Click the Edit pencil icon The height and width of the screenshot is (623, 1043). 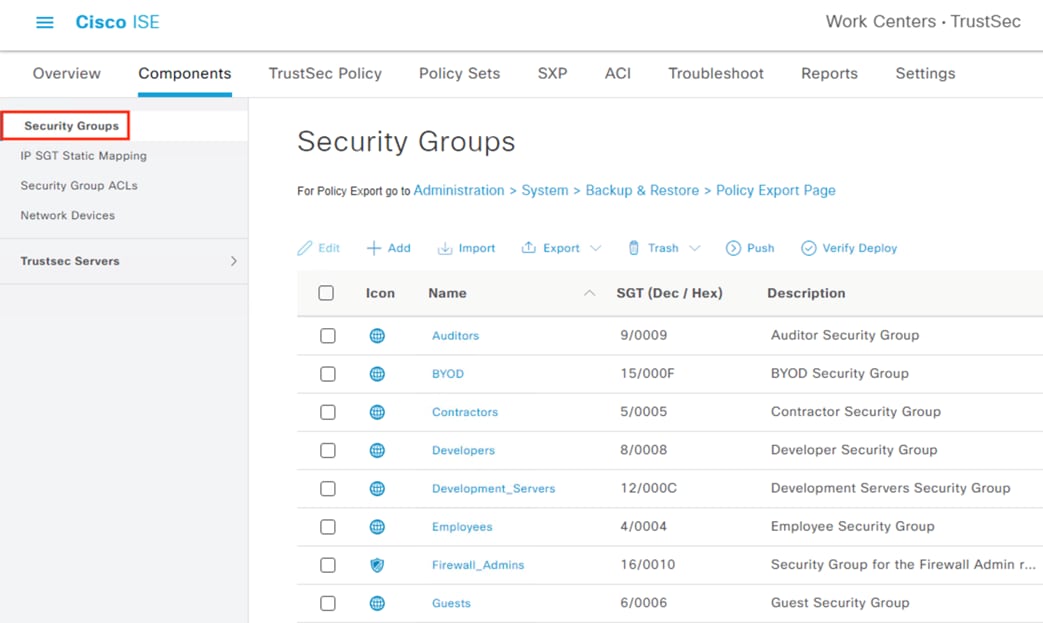(305, 248)
